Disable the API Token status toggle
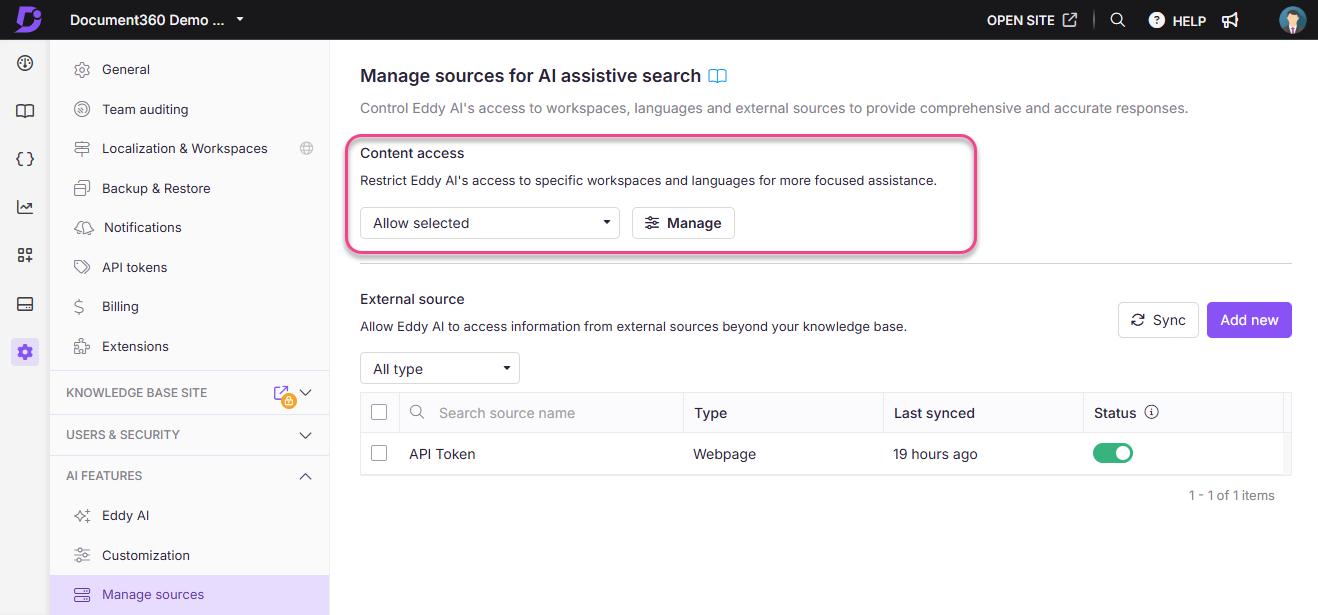 (x=1113, y=453)
